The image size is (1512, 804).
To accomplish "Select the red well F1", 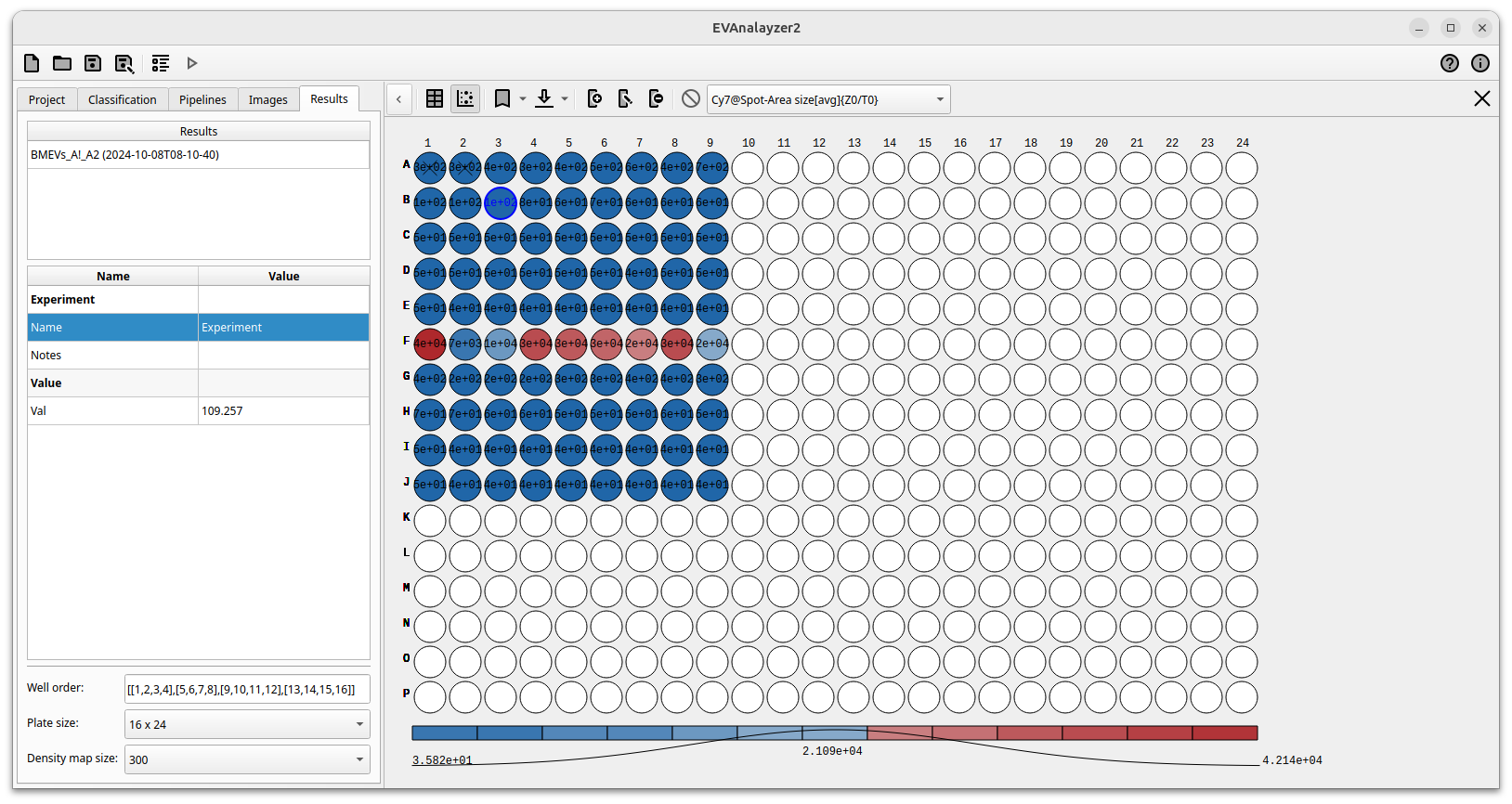I will point(429,344).
